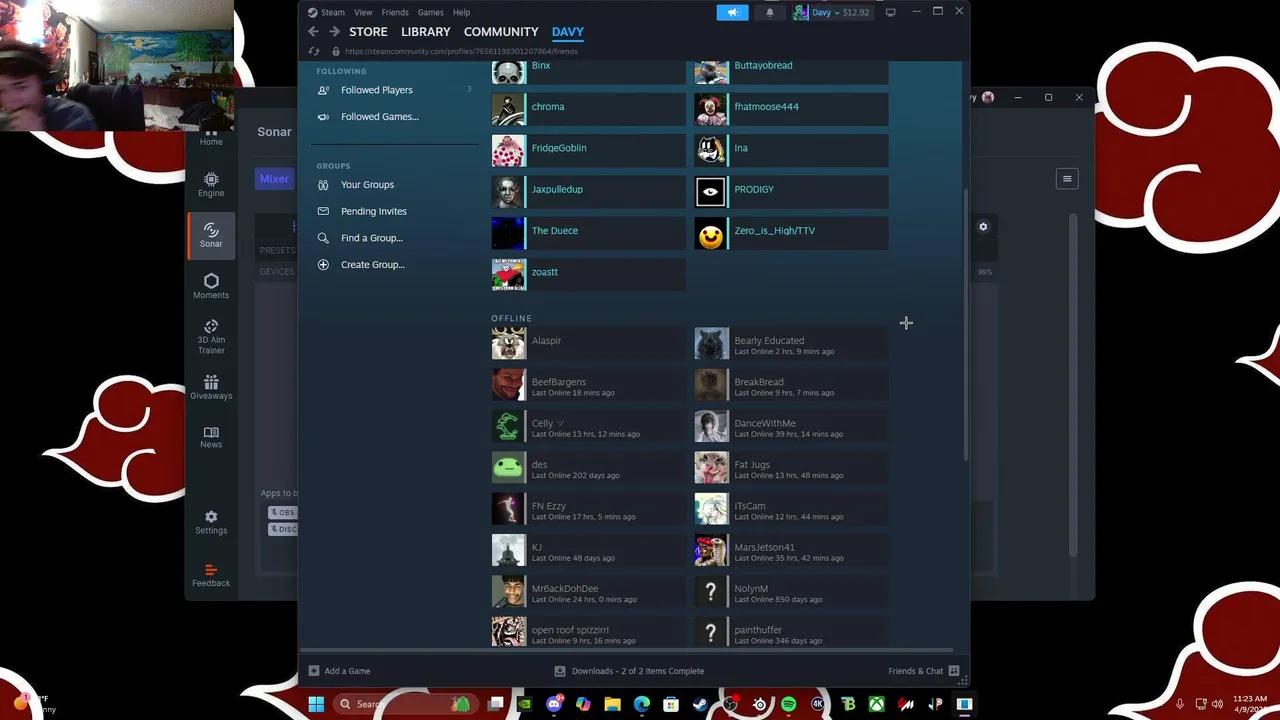Open zoastt's profile
The image size is (1280, 720).
[588, 274]
